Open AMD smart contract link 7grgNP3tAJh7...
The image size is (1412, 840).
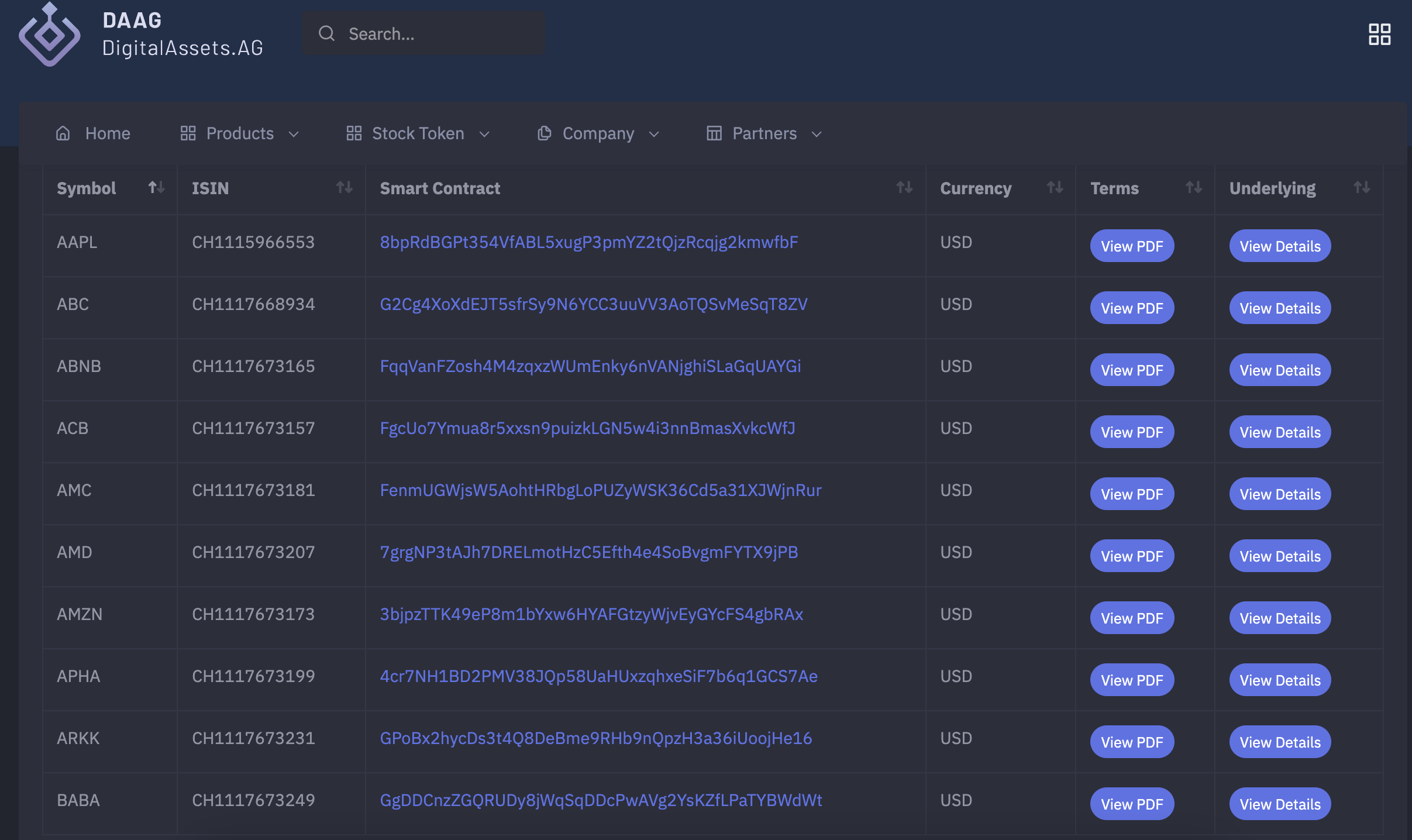coord(589,552)
